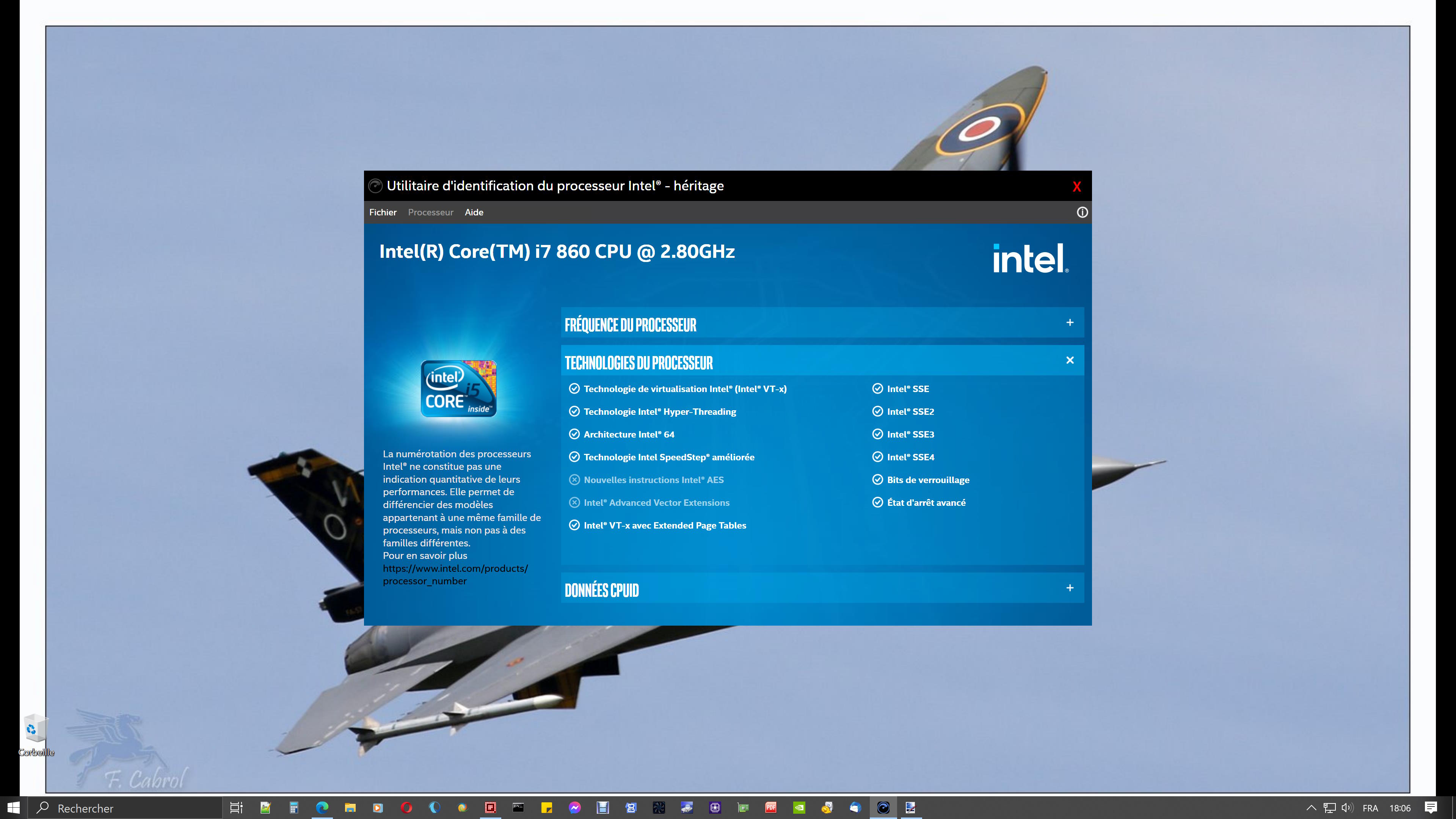This screenshot has height=819, width=1456.
Task: Close the Intel identification utility with red X
Action: [x=1076, y=187]
